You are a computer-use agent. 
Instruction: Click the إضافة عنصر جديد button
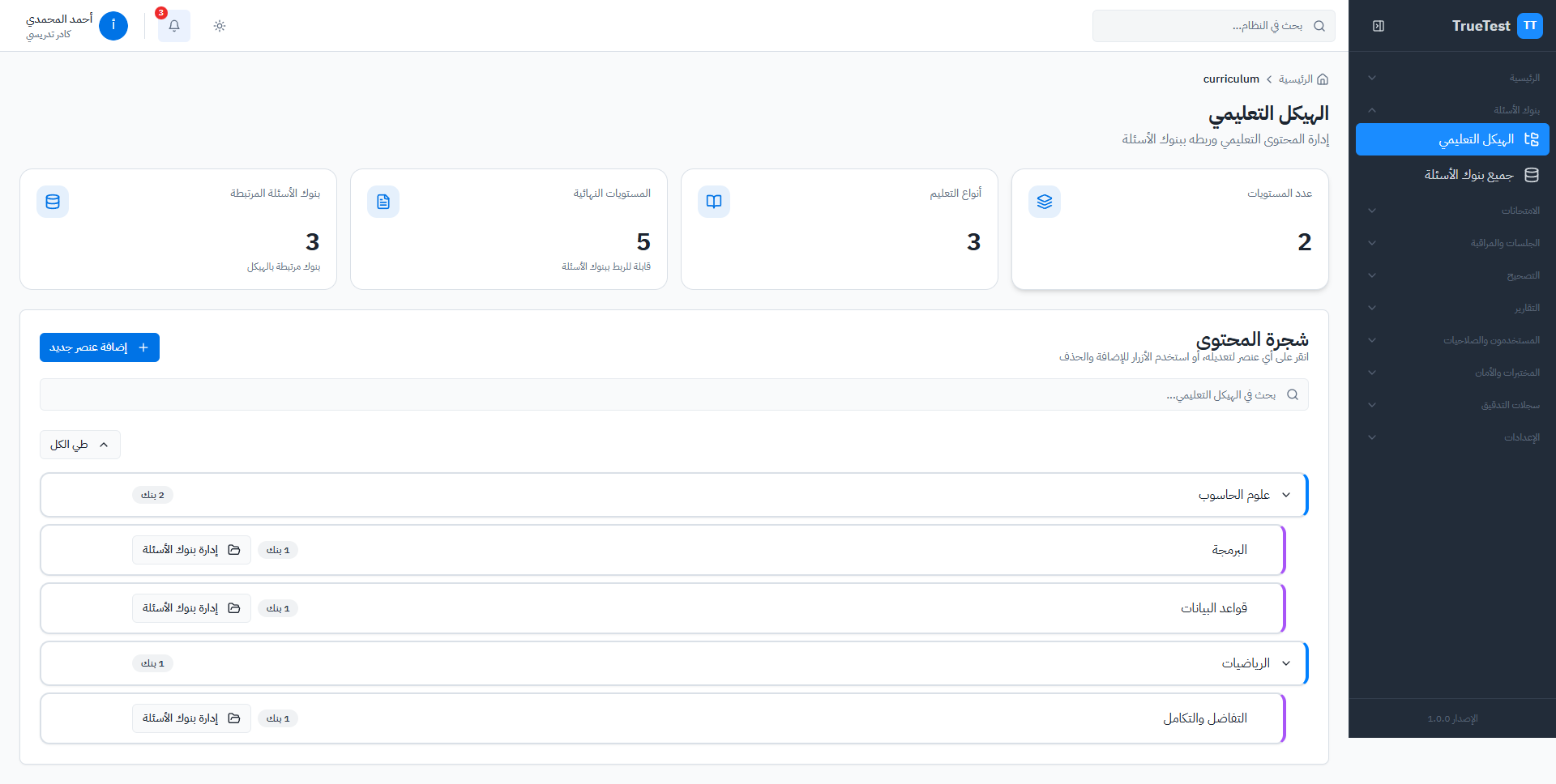tap(99, 347)
